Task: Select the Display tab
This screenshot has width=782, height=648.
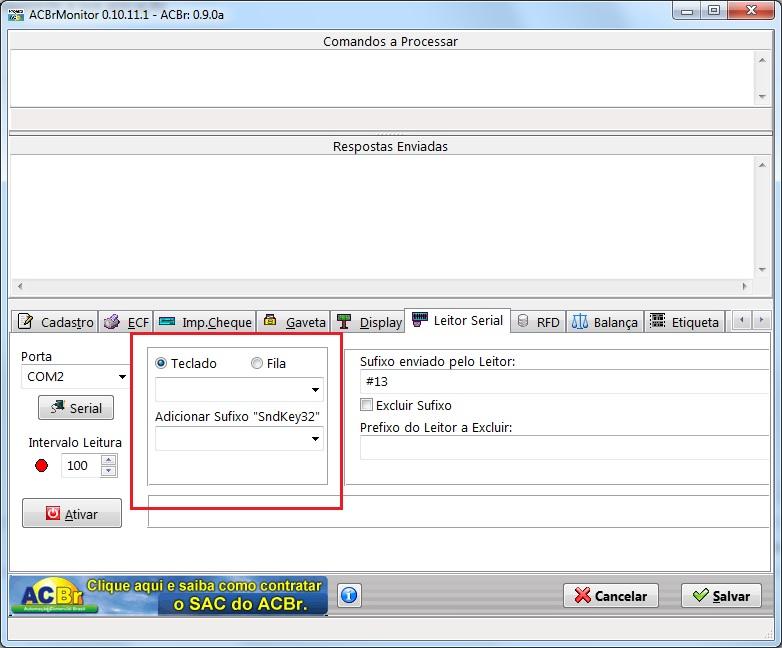Action: point(370,322)
